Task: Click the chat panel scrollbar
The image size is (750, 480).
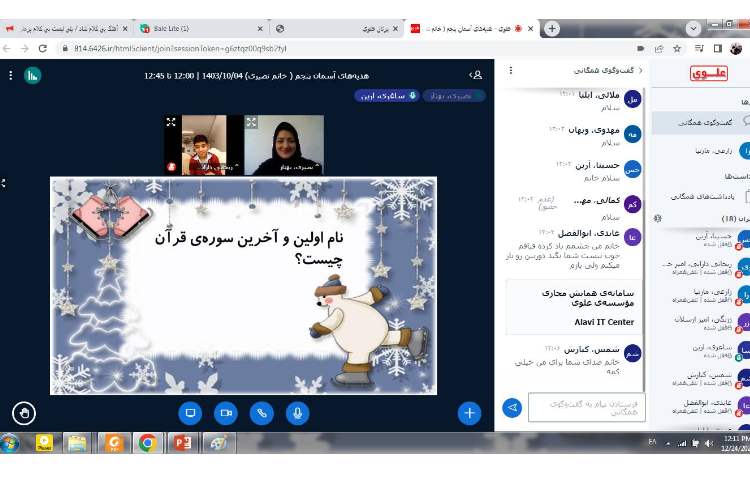Action: pos(644,239)
